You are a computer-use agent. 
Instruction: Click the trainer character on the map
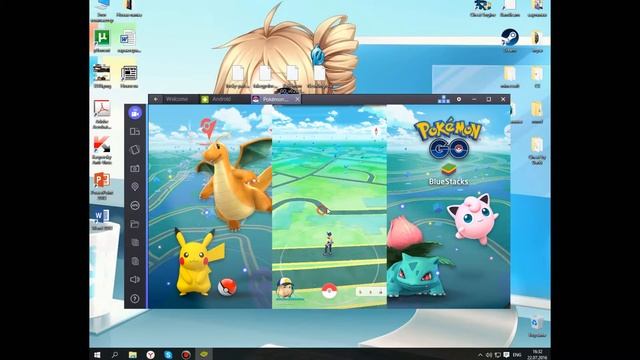point(328,243)
